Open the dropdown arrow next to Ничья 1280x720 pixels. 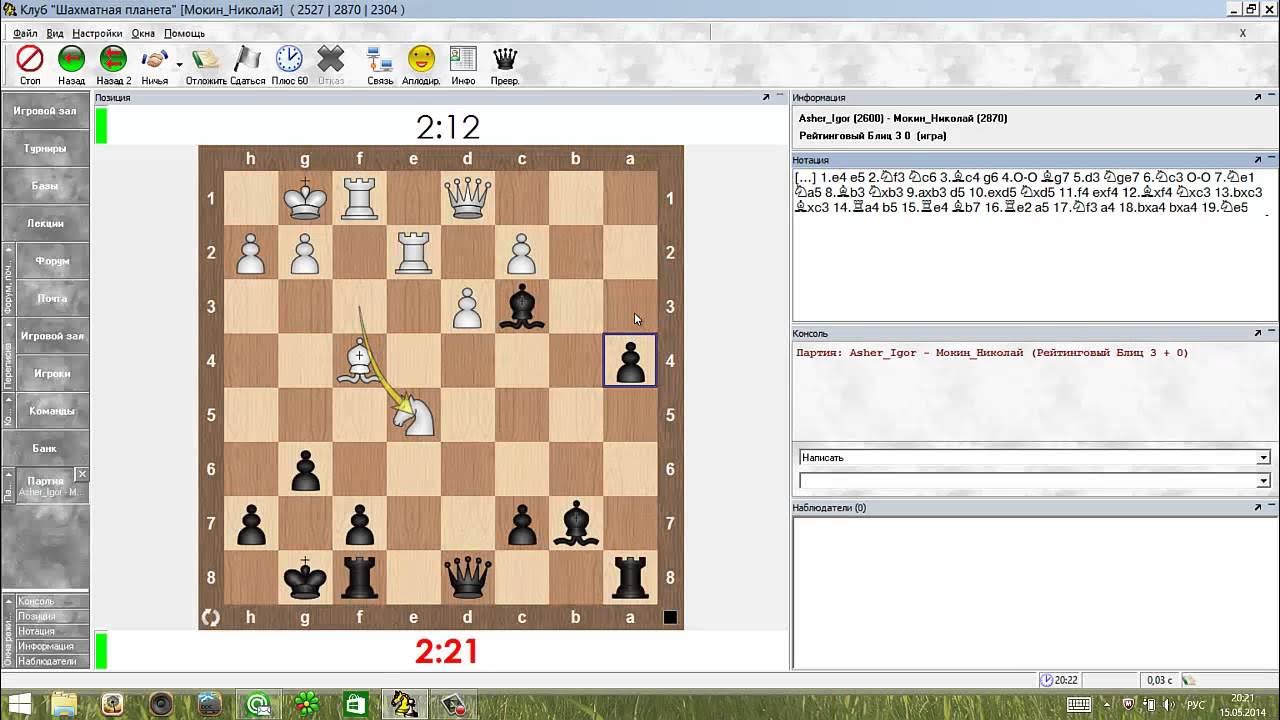point(179,64)
